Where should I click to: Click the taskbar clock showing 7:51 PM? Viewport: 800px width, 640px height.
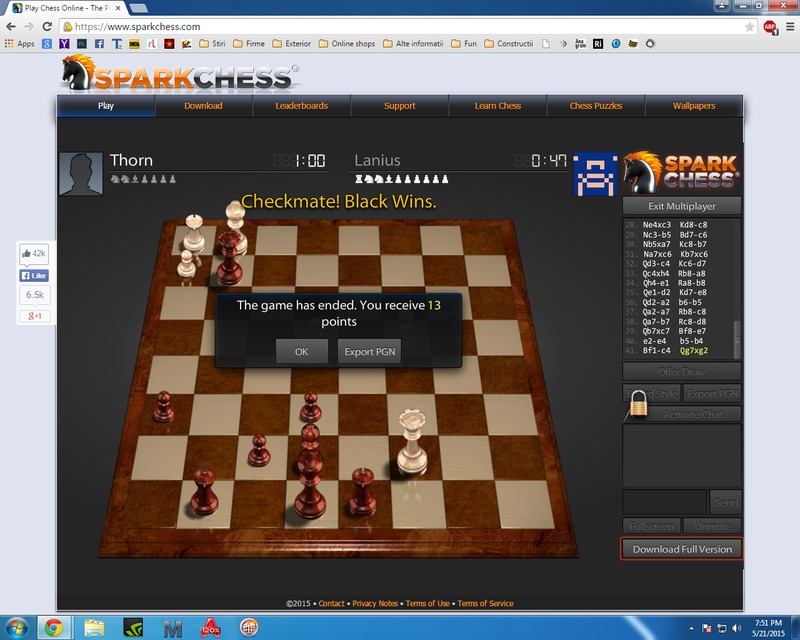768,628
